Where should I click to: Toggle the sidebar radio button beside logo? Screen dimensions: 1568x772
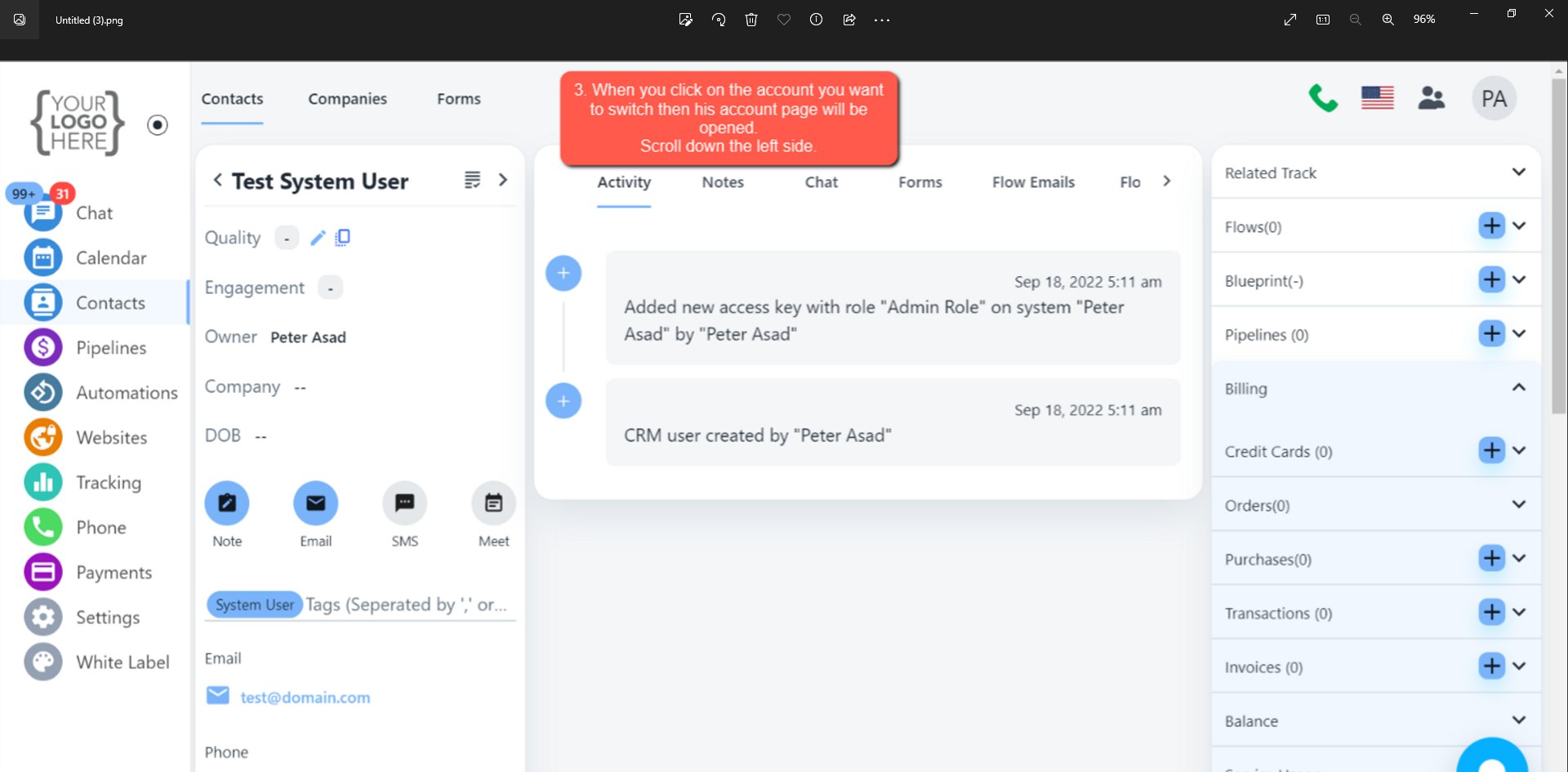coord(158,125)
